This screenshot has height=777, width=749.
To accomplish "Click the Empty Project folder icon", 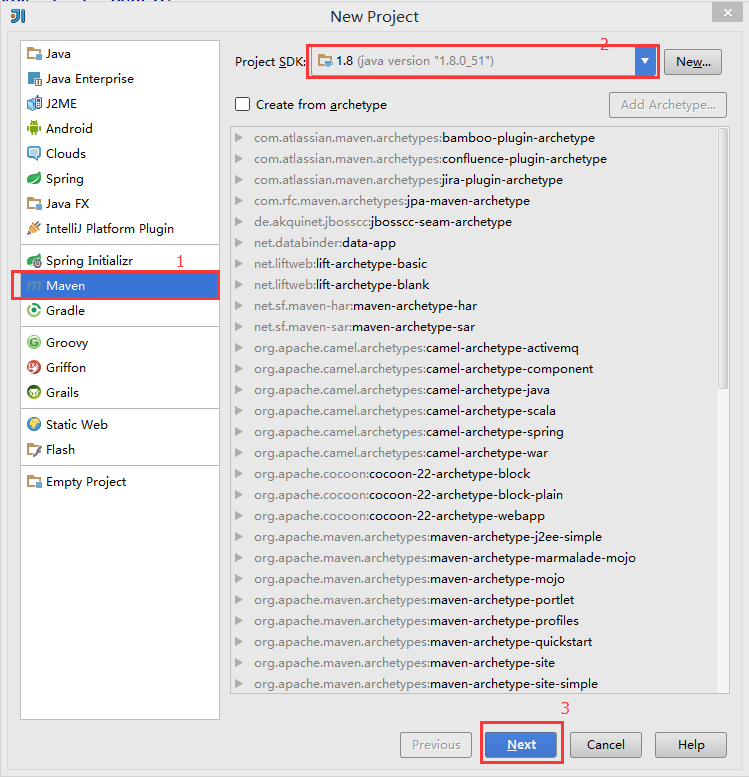I will (x=34, y=482).
